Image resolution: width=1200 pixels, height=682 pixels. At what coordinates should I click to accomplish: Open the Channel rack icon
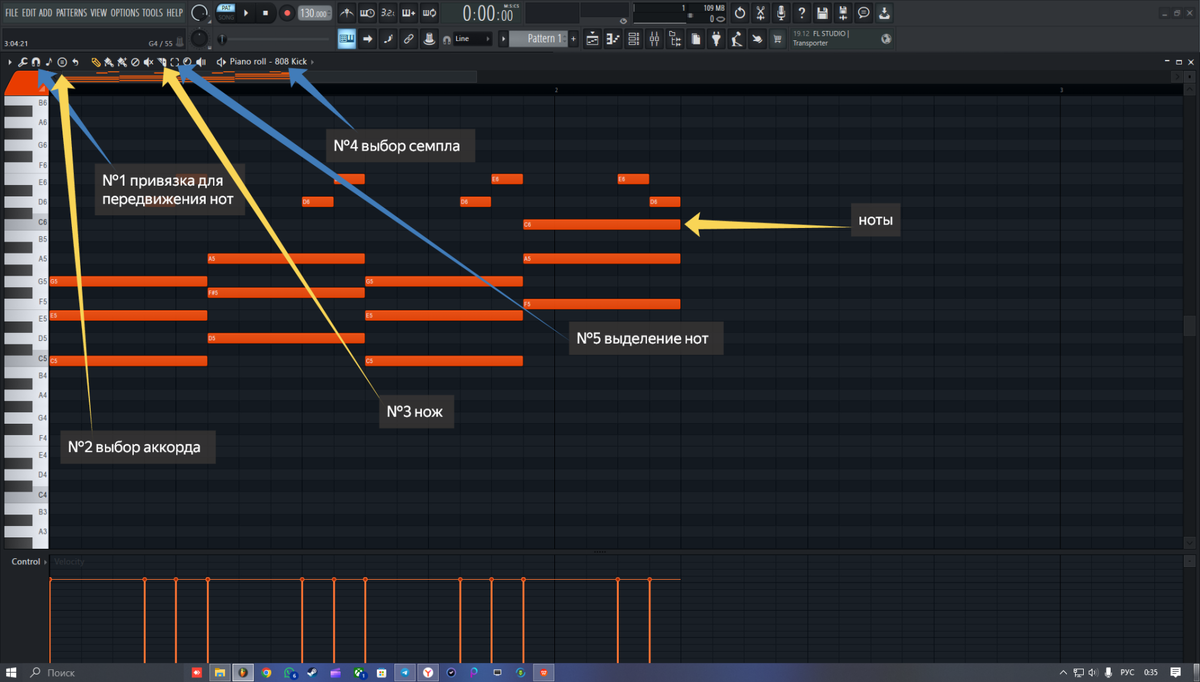(633, 38)
